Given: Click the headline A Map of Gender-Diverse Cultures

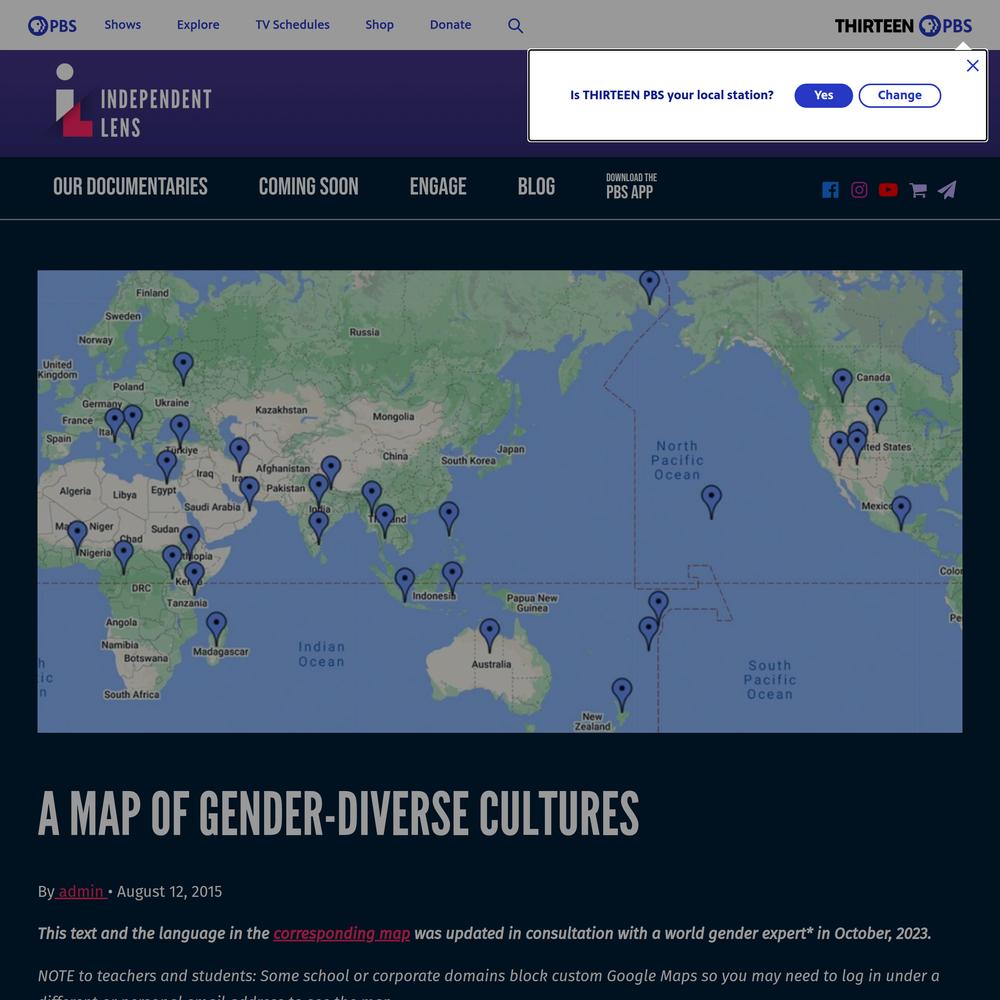Looking at the screenshot, I should click(339, 814).
